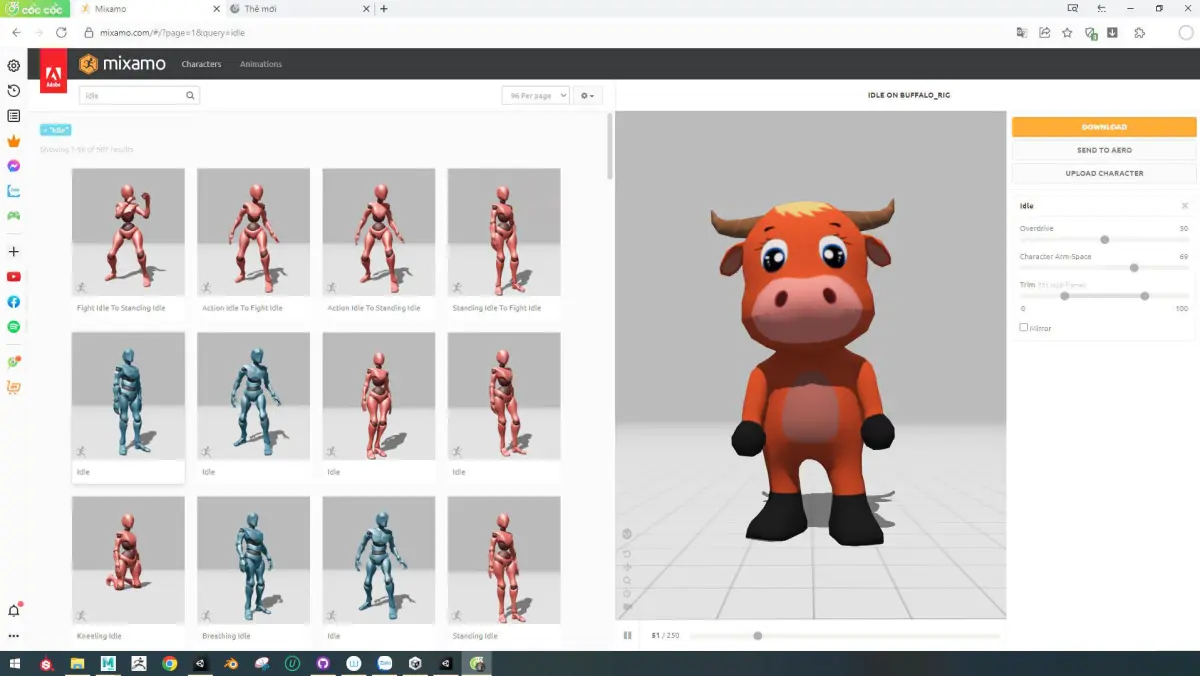Focus the animation search field
The image size is (1200, 676).
(x=139, y=96)
